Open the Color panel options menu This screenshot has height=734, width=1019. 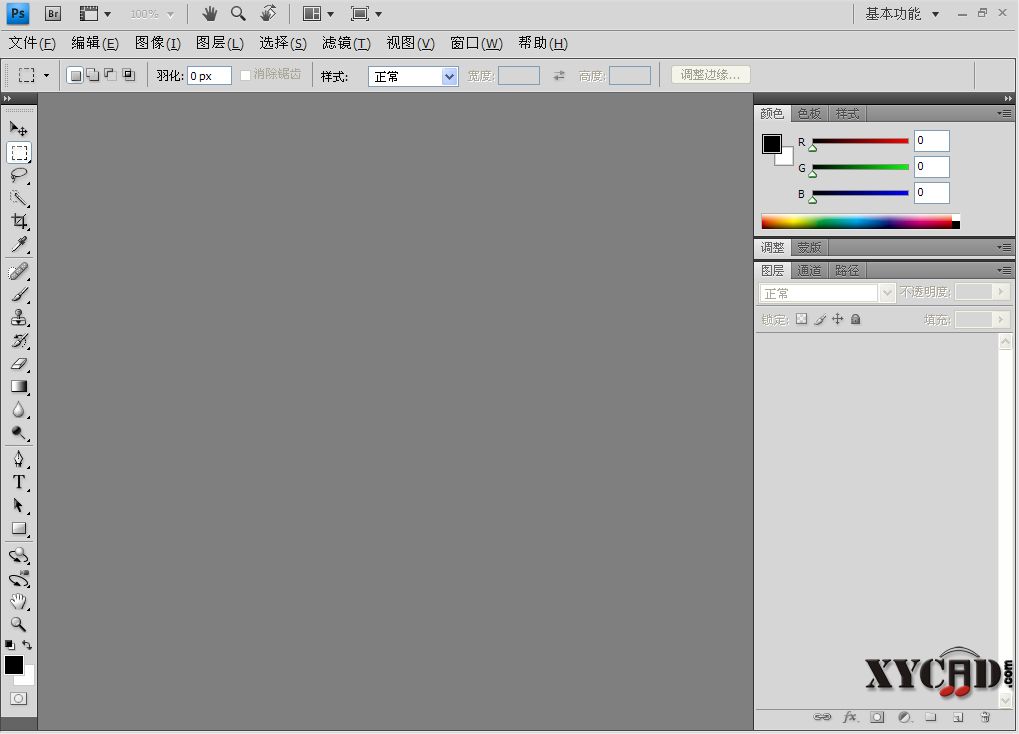coord(1005,113)
